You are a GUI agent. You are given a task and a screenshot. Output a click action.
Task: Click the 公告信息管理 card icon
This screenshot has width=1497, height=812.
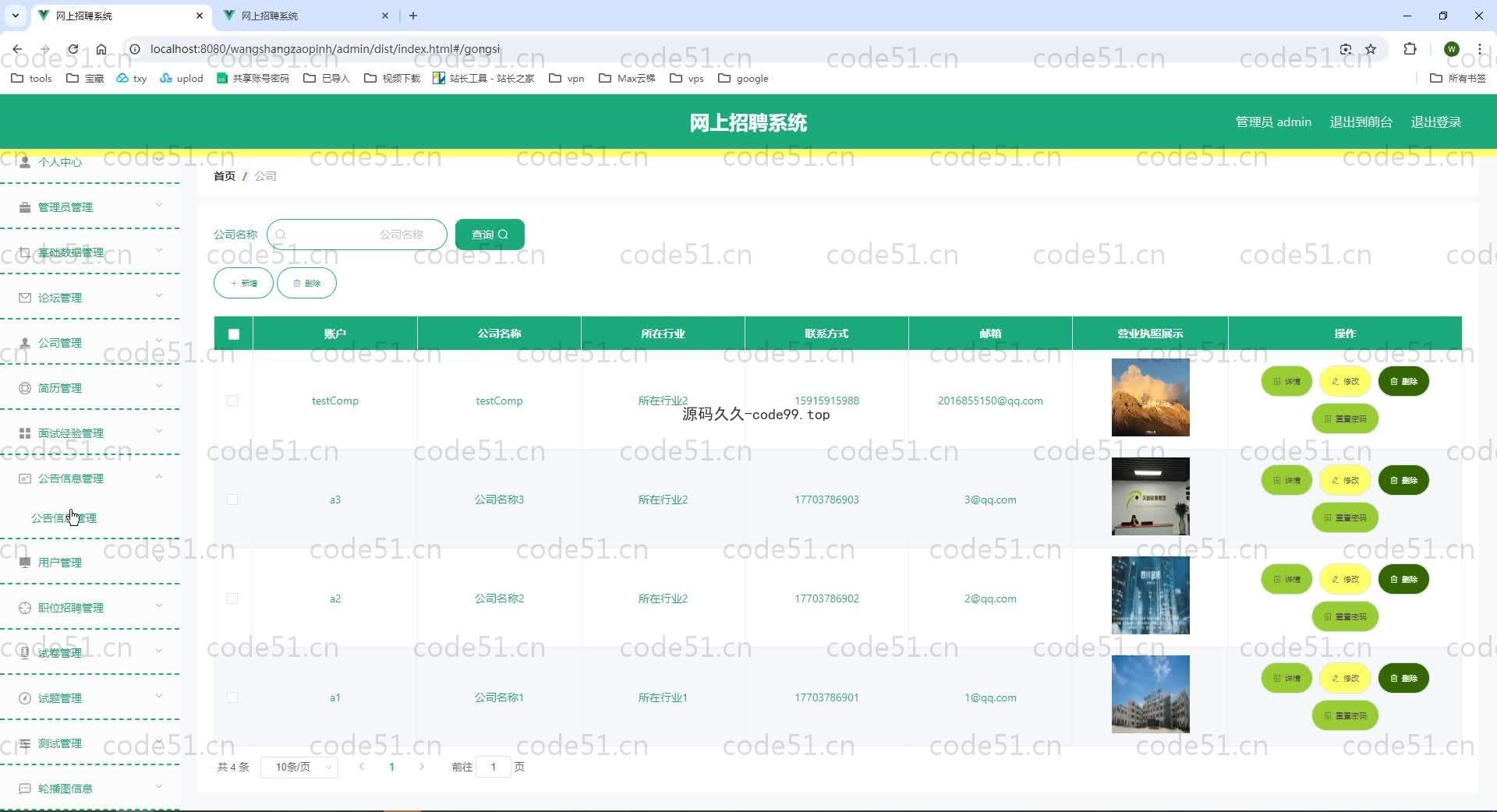[x=25, y=478]
